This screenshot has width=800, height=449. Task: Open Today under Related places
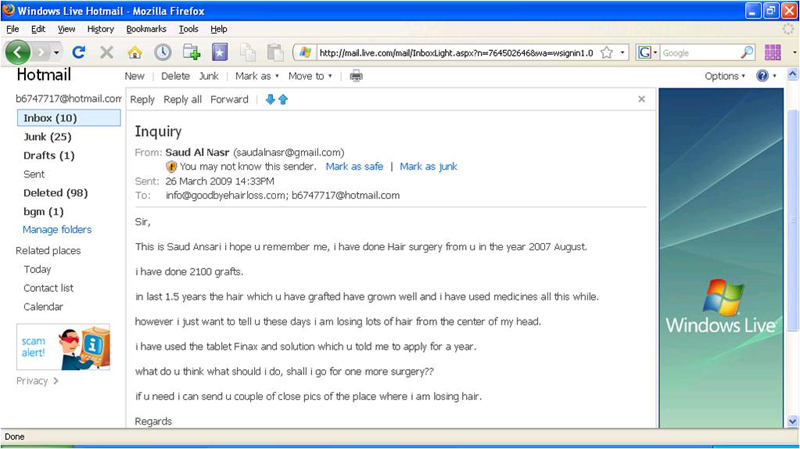[37, 269]
